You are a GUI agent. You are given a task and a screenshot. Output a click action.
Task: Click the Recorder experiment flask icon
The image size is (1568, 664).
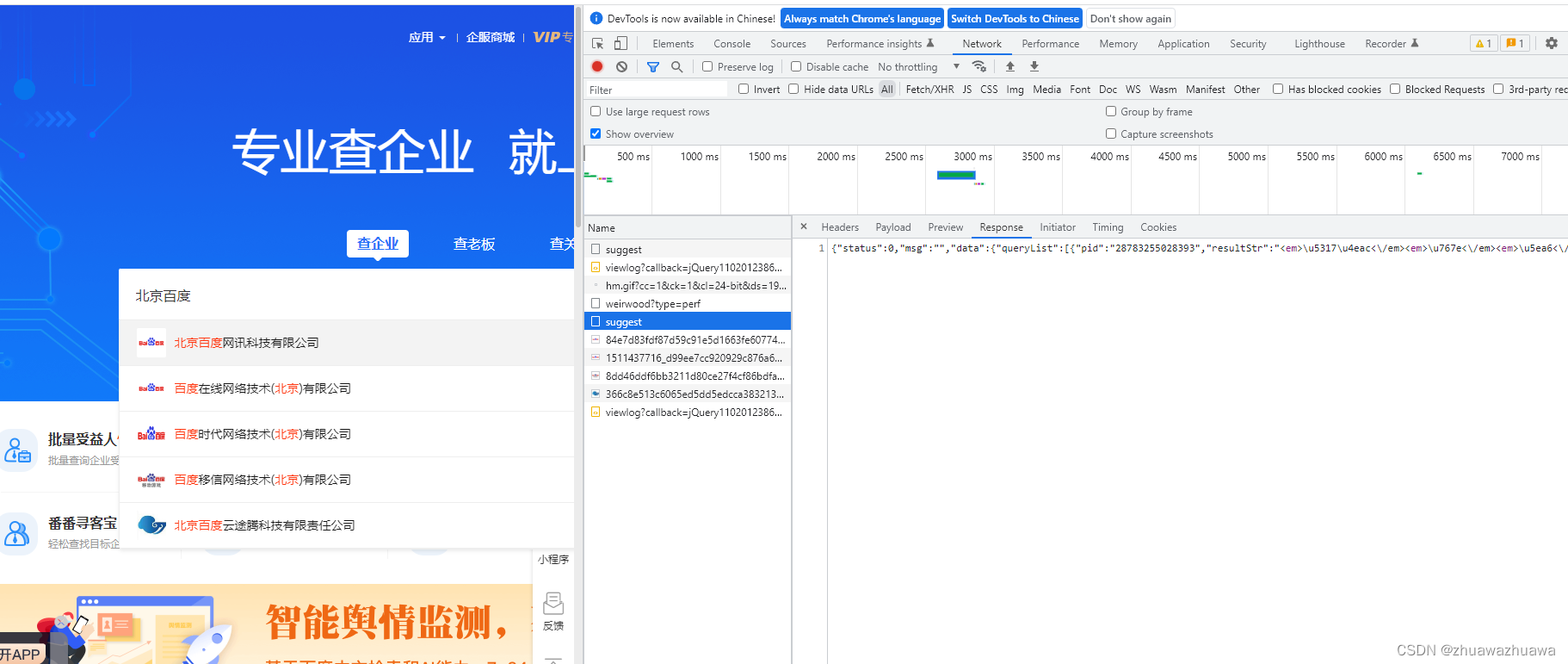point(1415,43)
